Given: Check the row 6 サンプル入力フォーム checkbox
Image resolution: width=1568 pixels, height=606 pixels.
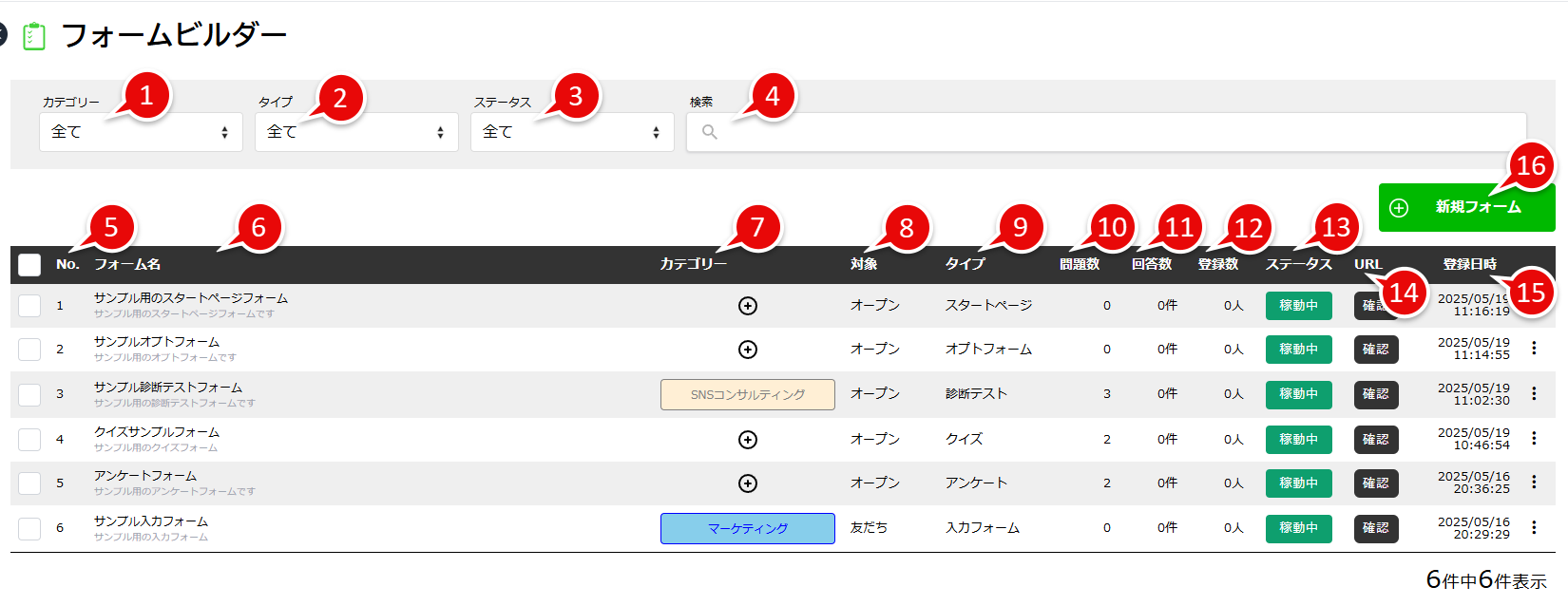Looking at the screenshot, I should tap(29, 528).
